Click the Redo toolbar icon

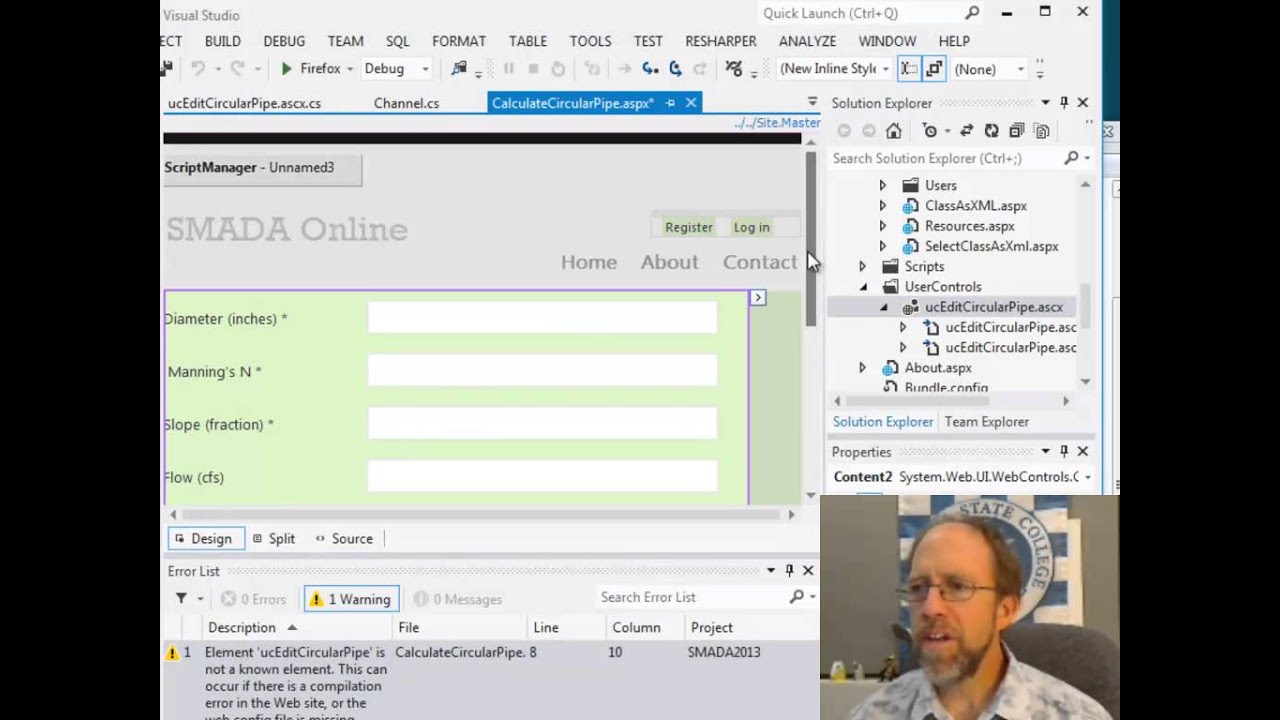pos(237,69)
